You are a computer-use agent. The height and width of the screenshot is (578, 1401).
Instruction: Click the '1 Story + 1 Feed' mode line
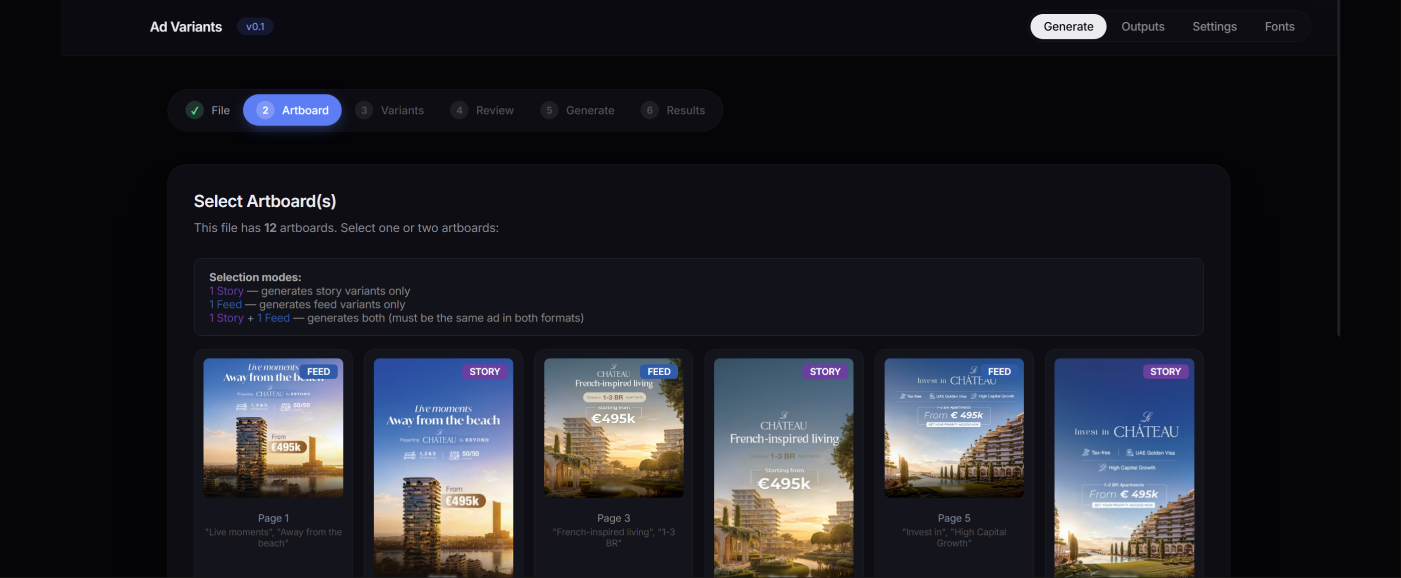(396, 318)
